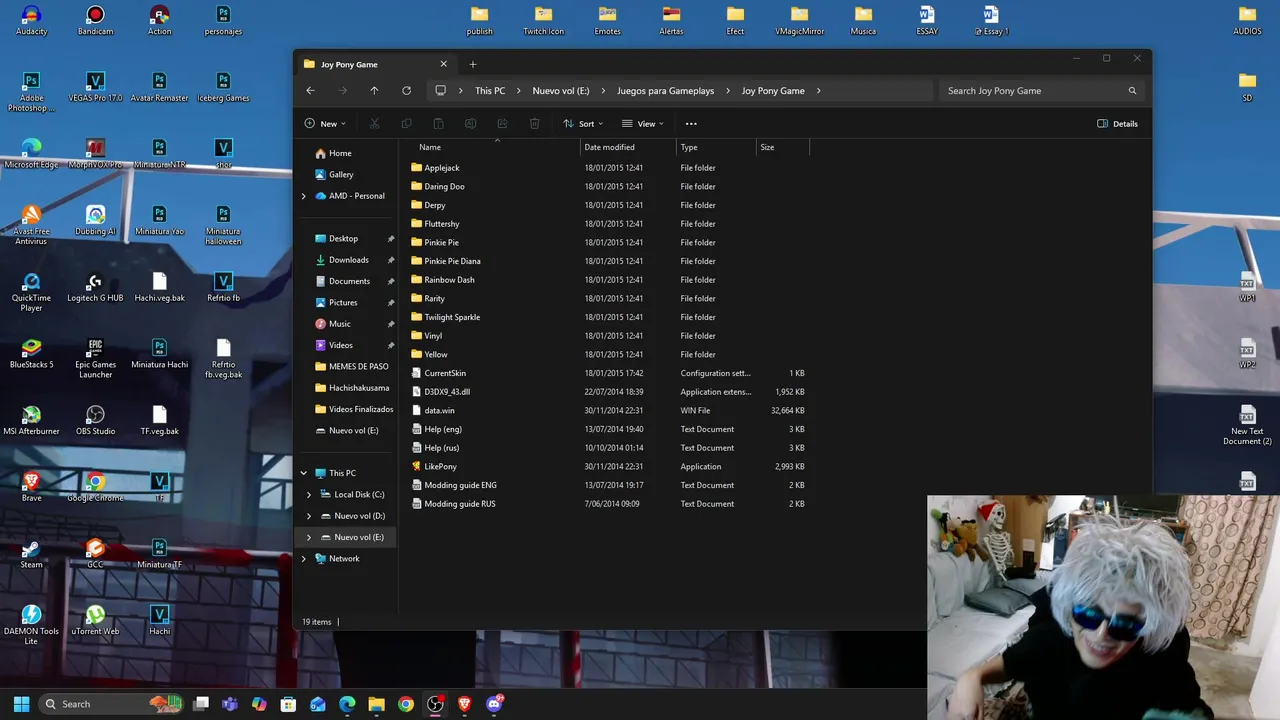Viewport: 1280px width, 720px height.
Task: Click the Up directory arrow
Action: click(x=374, y=91)
